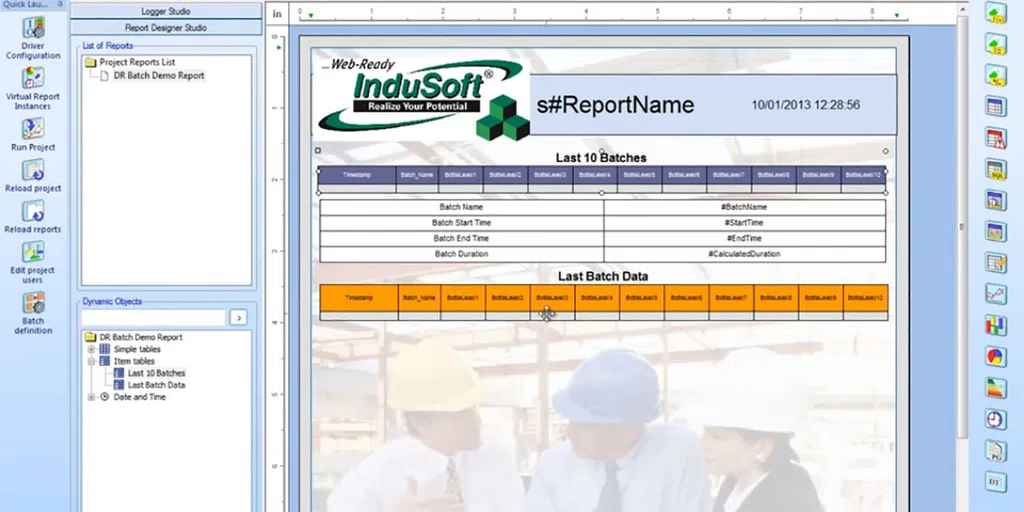The height and width of the screenshot is (512, 1024).
Task: Click the #StartTime cell
Action: pos(744,223)
